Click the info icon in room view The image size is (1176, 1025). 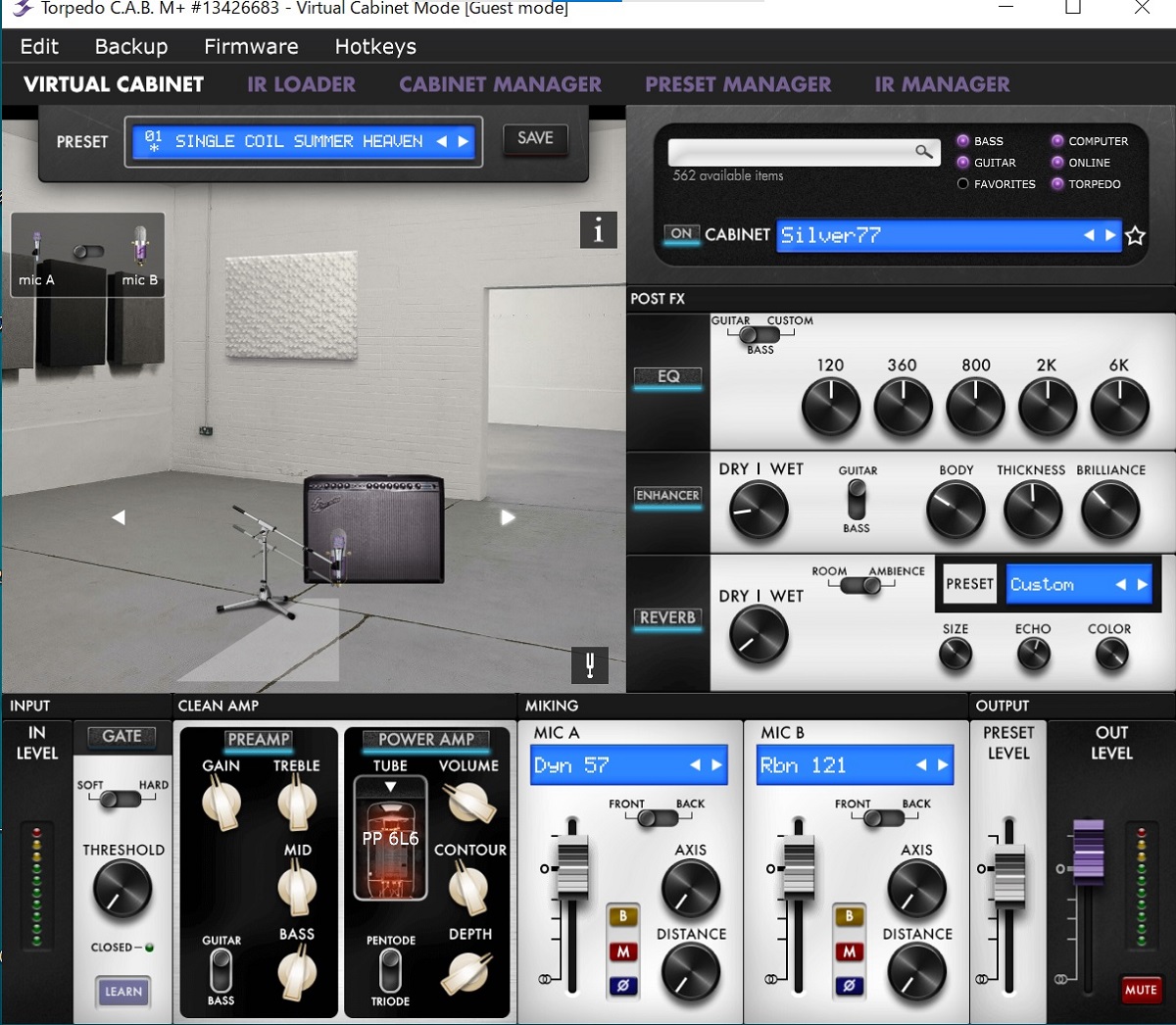(x=599, y=230)
